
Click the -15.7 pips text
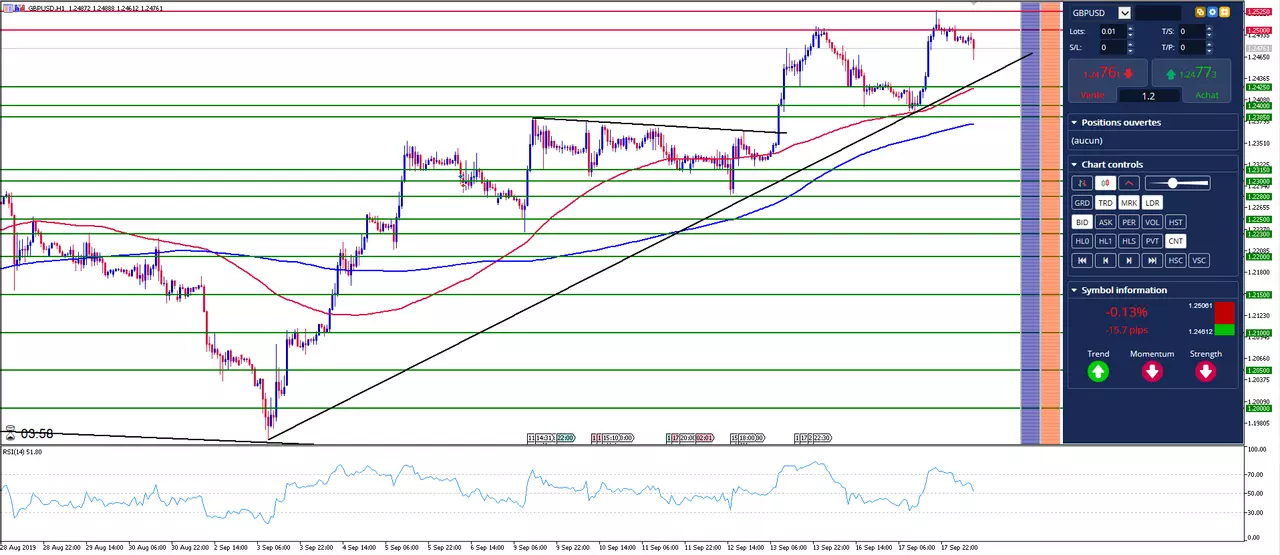[1126, 329]
